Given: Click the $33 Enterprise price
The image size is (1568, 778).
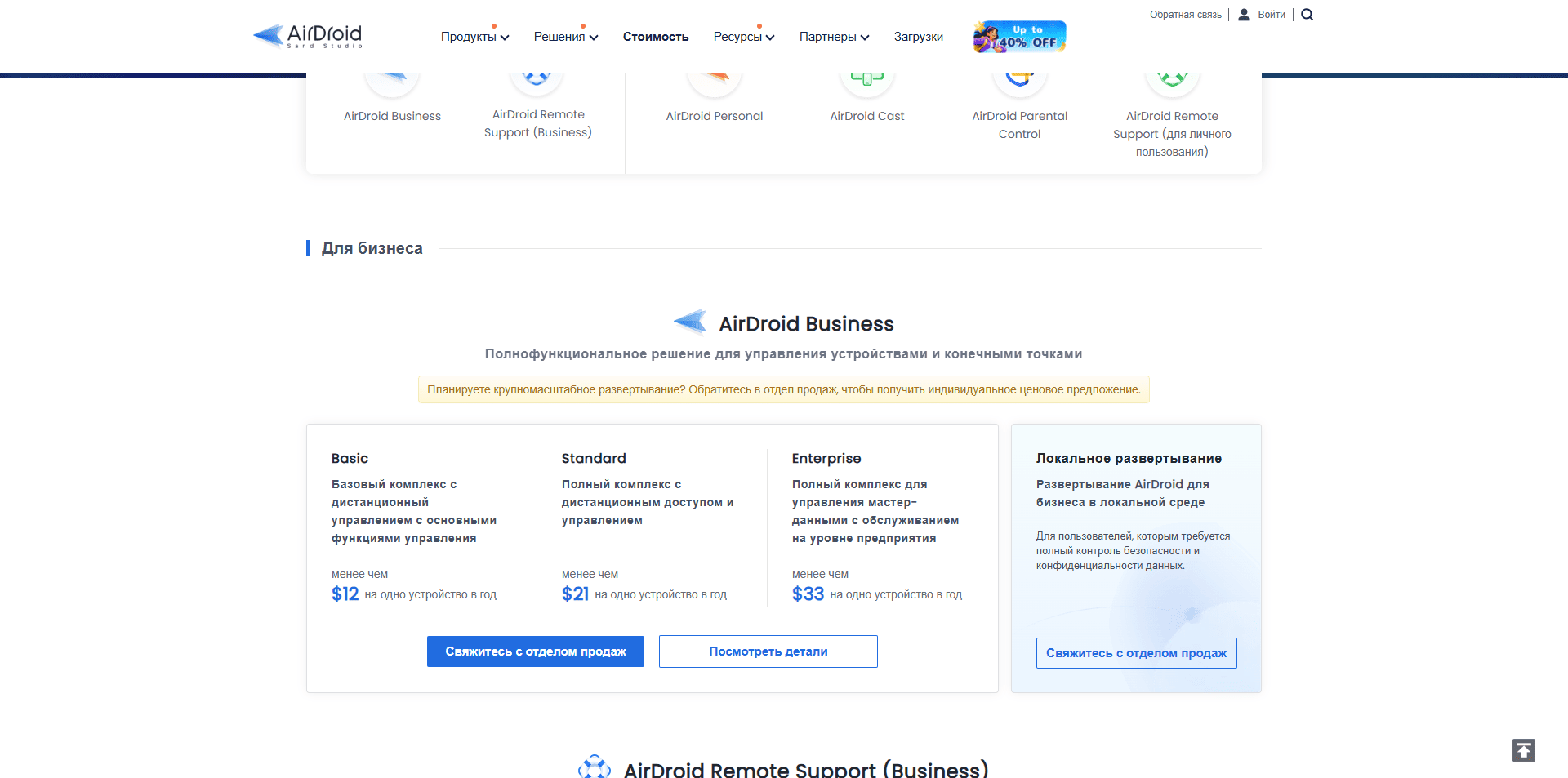Looking at the screenshot, I should tap(808, 594).
